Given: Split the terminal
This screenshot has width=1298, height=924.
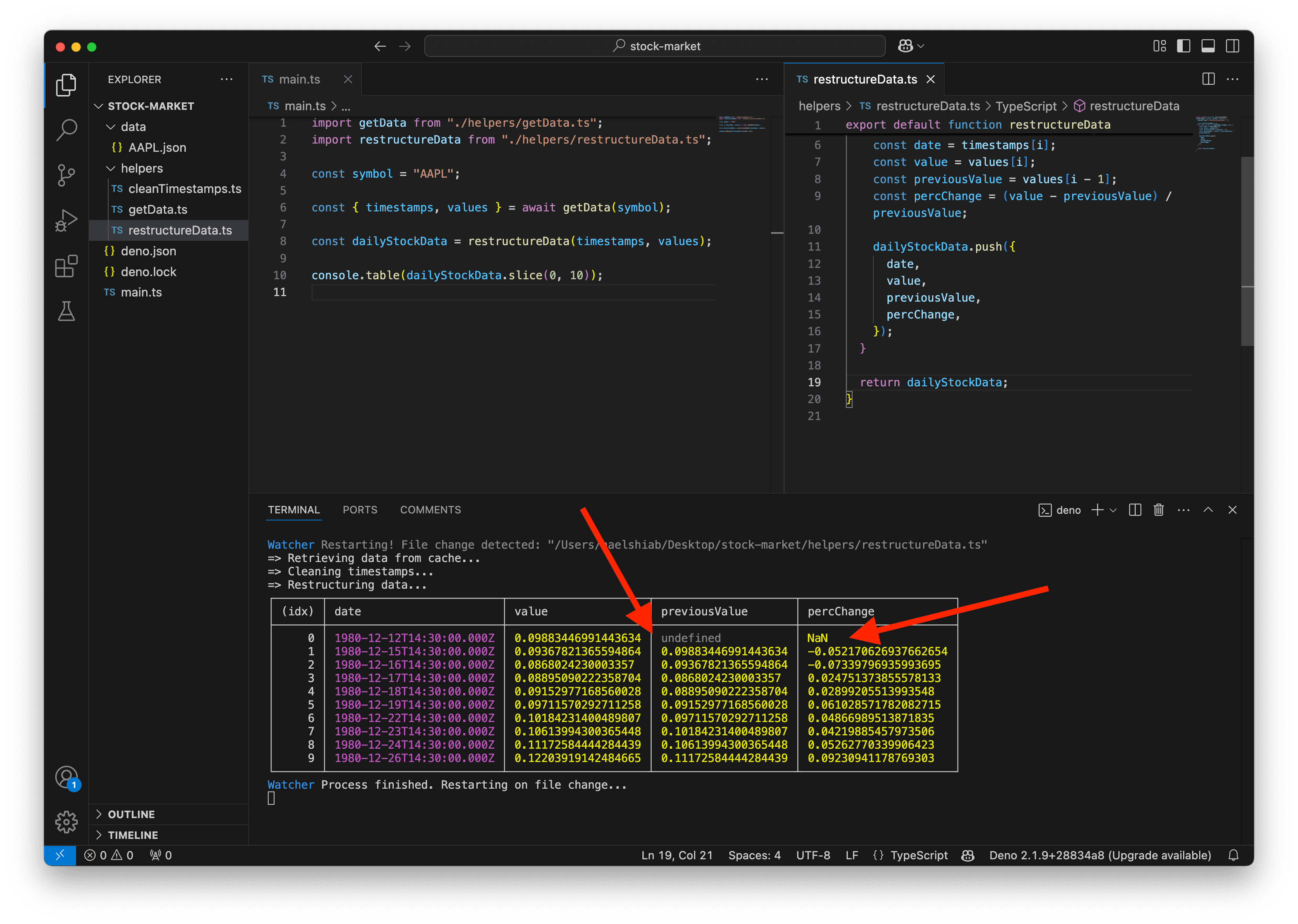Looking at the screenshot, I should [1135, 510].
